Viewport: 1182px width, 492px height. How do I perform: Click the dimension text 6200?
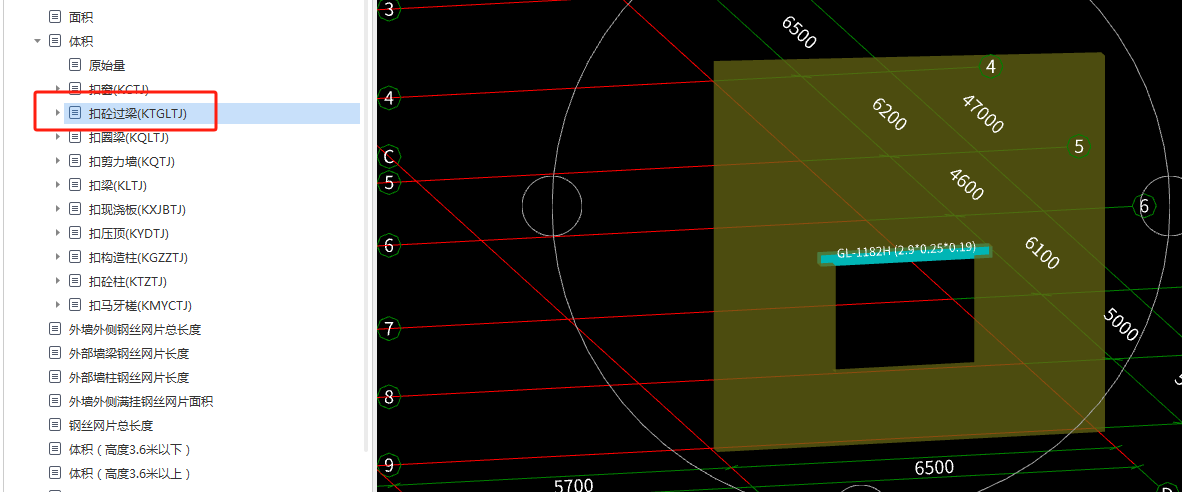(x=889, y=115)
